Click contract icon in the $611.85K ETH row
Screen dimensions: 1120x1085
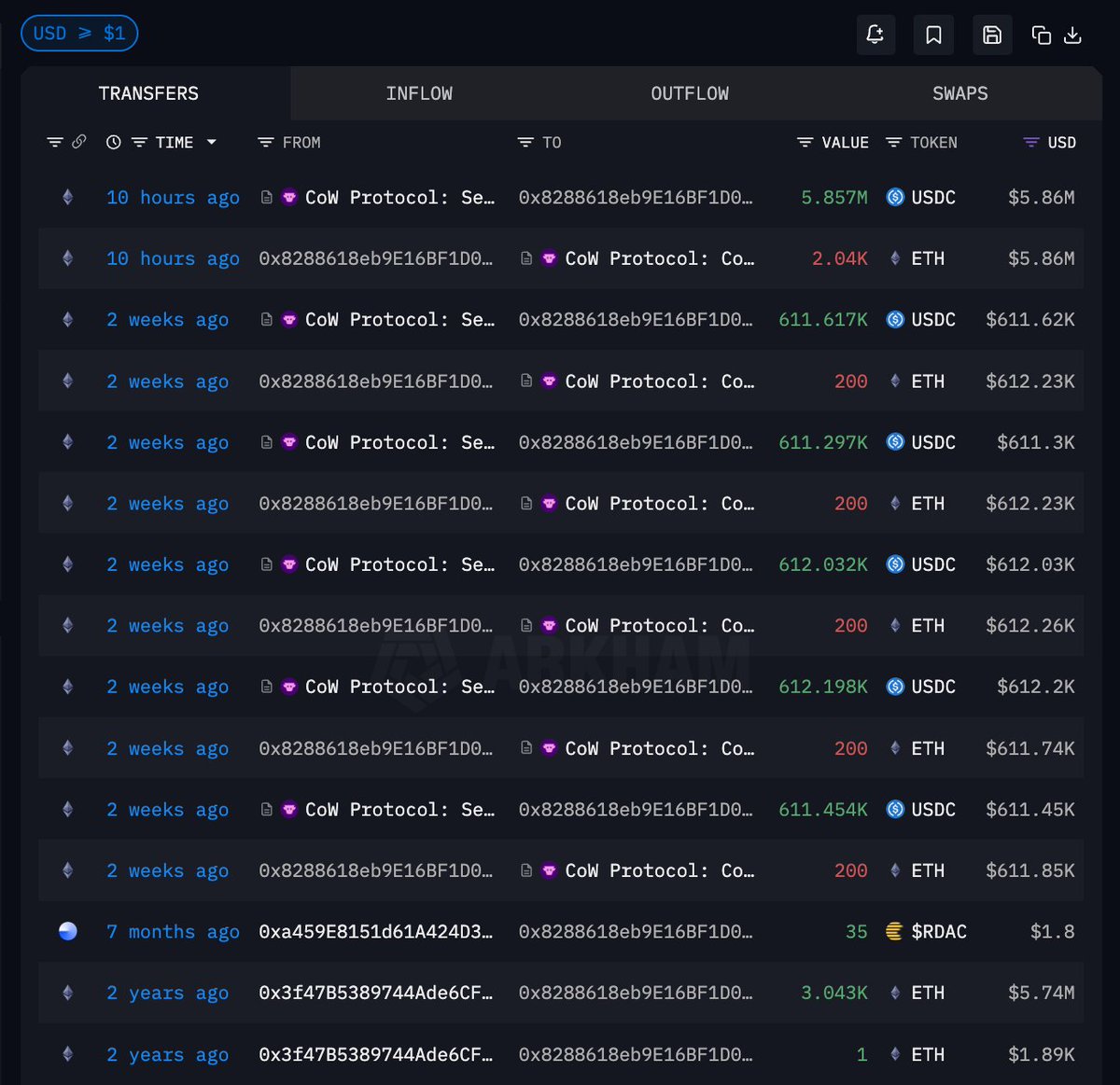pos(526,870)
